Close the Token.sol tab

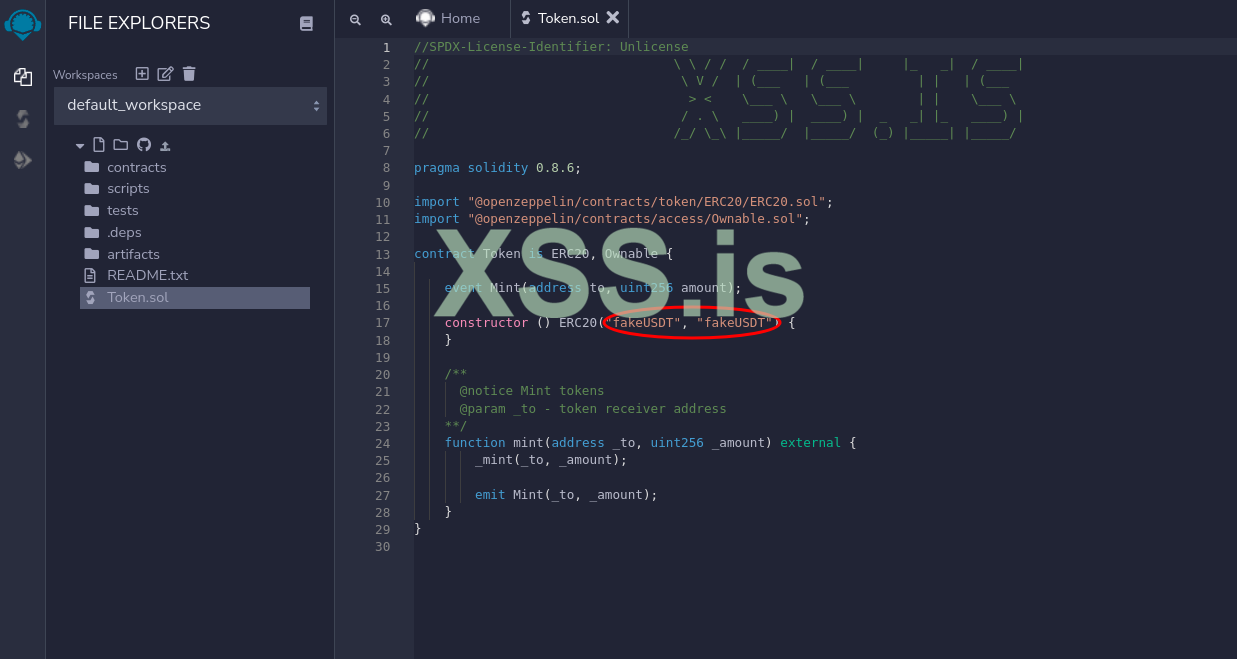tap(613, 17)
